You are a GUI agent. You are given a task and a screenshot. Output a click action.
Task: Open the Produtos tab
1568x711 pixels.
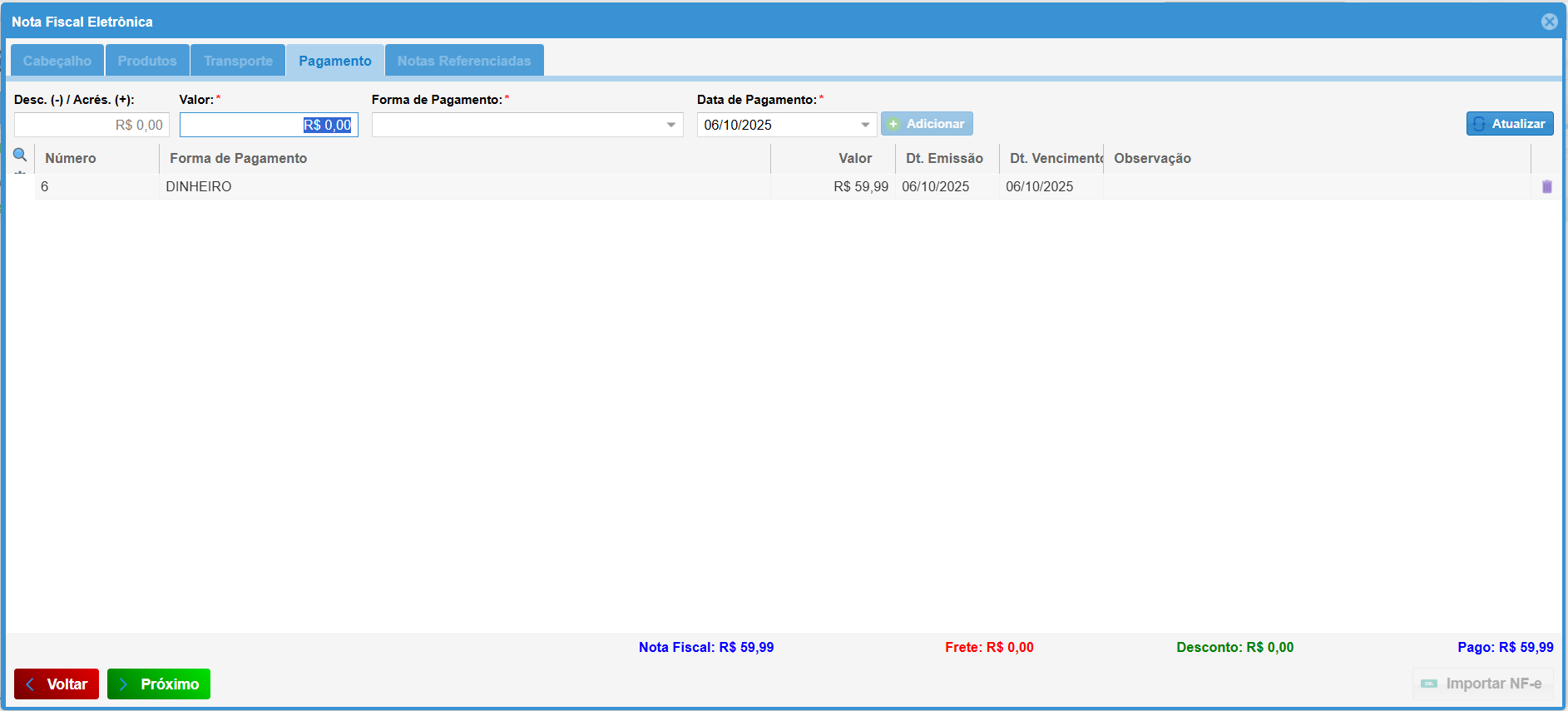(147, 61)
